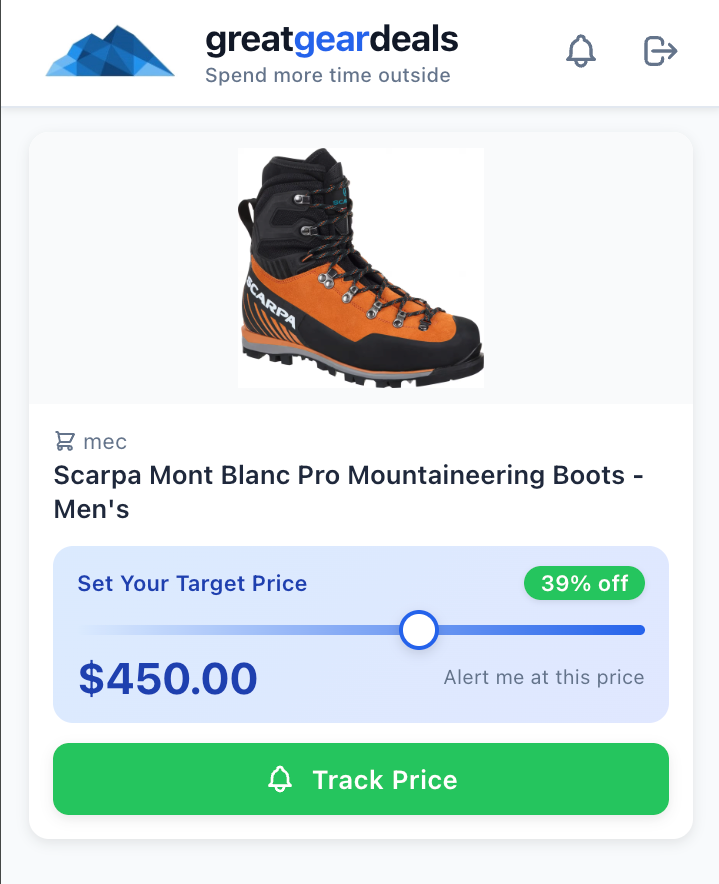This screenshot has width=719, height=884.
Task: Click the shopping cart icon beside mec
Action: tap(65, 441)
